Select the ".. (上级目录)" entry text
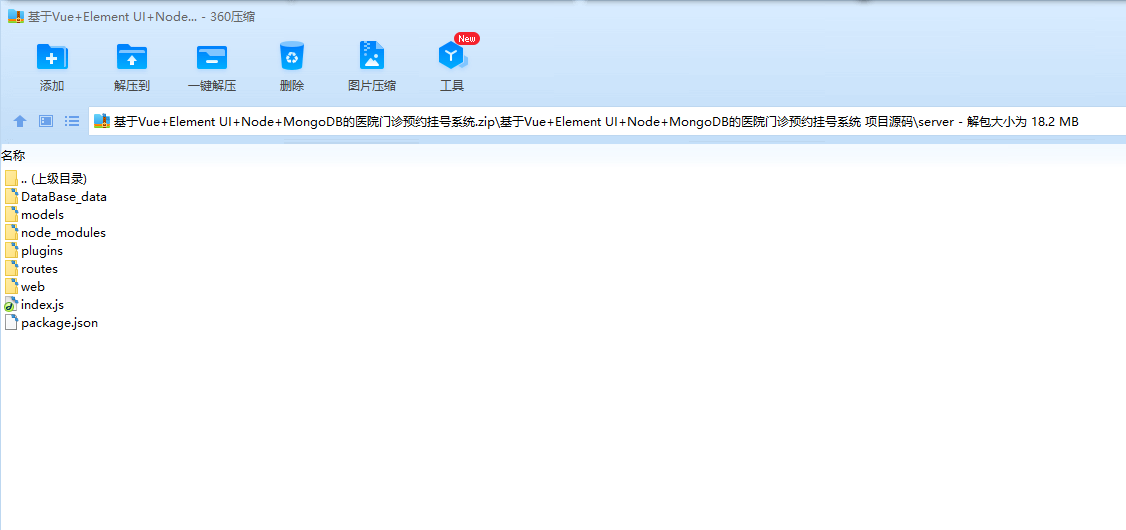The width and height of the screenshot is (1126, 530). coord(54,179)
